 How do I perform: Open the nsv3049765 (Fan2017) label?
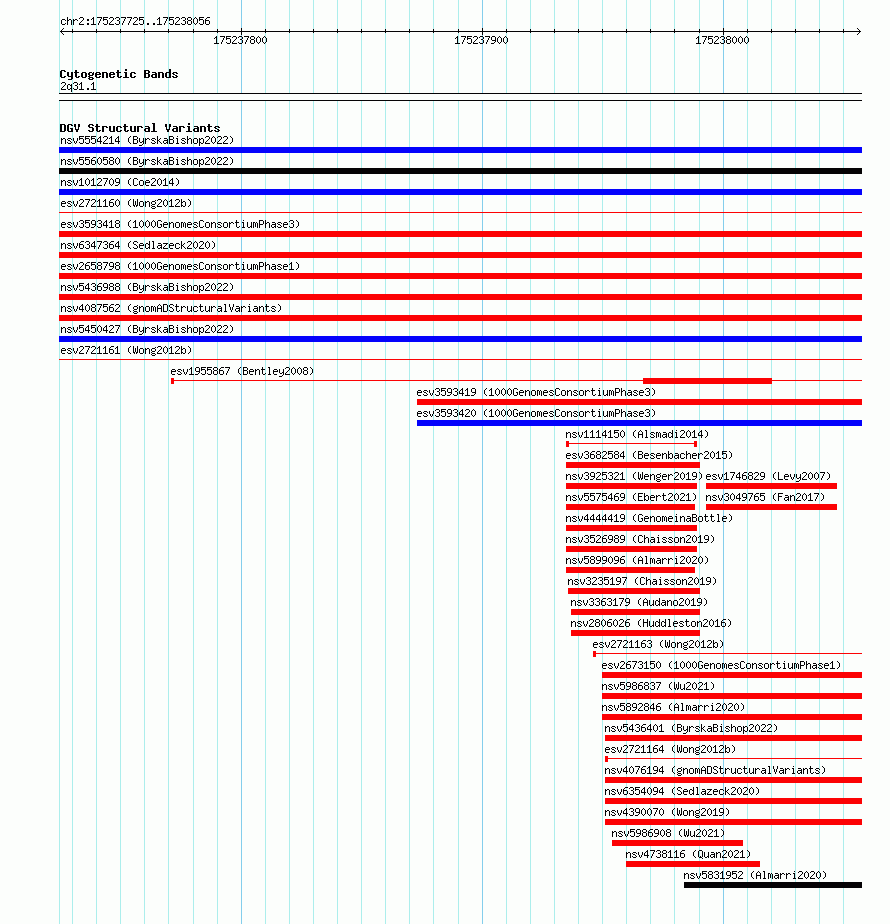(765, 497)
